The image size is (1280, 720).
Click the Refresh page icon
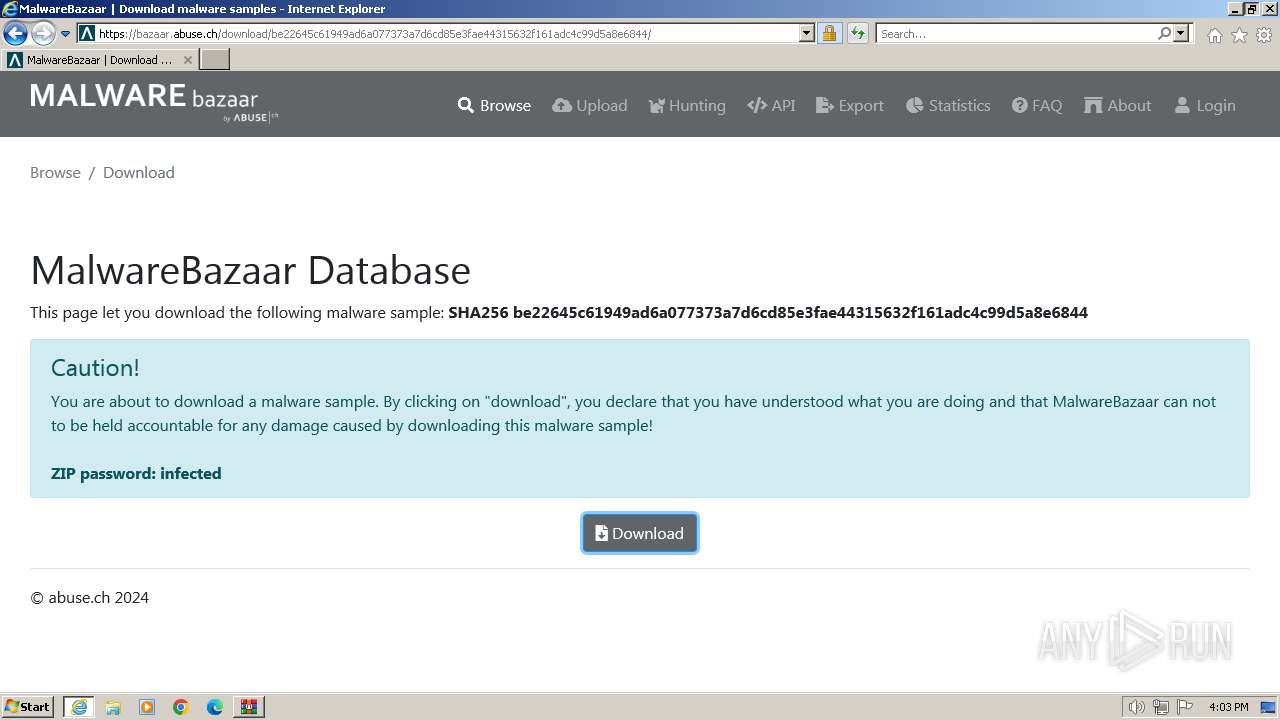click(x=857, y=34)
